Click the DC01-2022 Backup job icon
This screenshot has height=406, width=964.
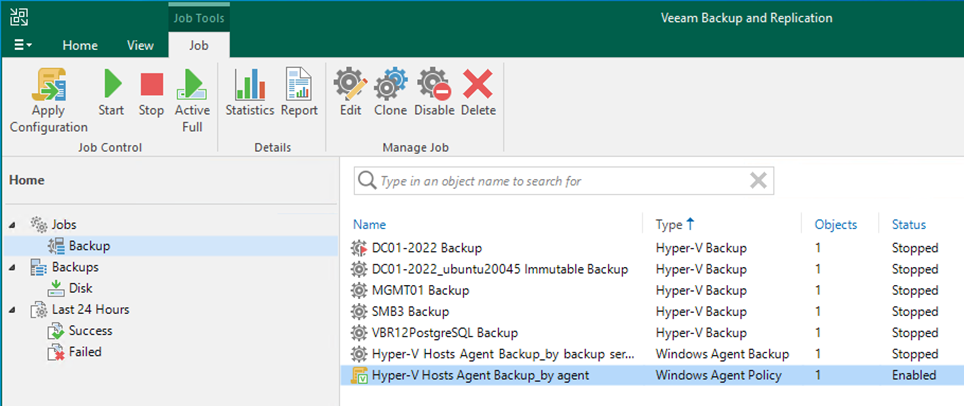[358, 249]
